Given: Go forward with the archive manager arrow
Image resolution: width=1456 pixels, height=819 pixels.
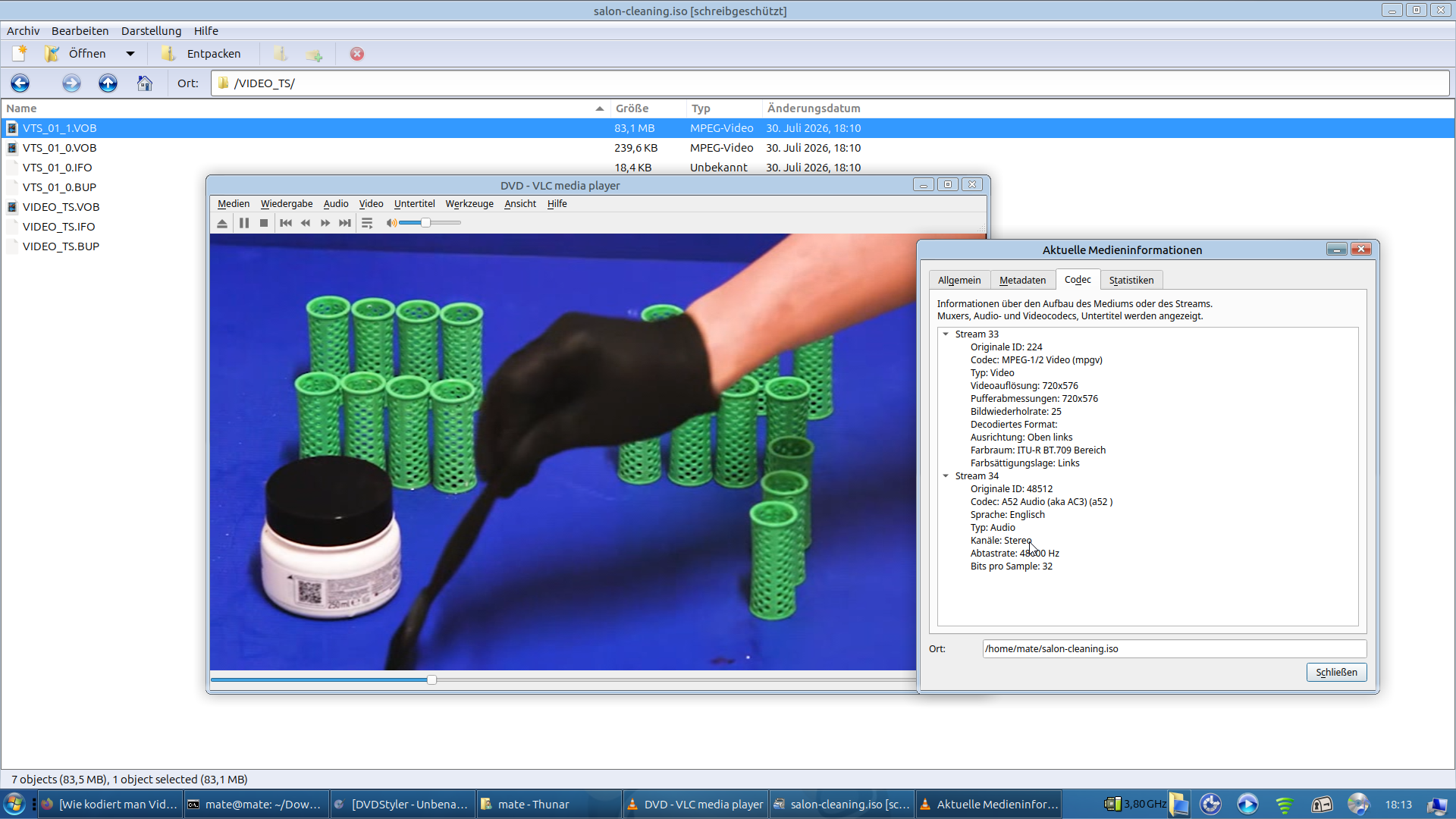Looking at the screenshot, I should [x=71, y=83].
